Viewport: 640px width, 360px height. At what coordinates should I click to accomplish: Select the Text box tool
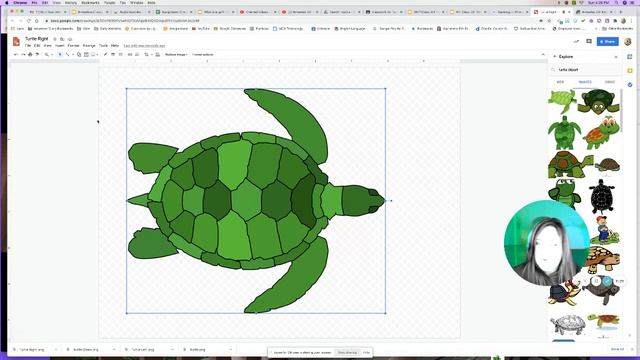(86, 54)
